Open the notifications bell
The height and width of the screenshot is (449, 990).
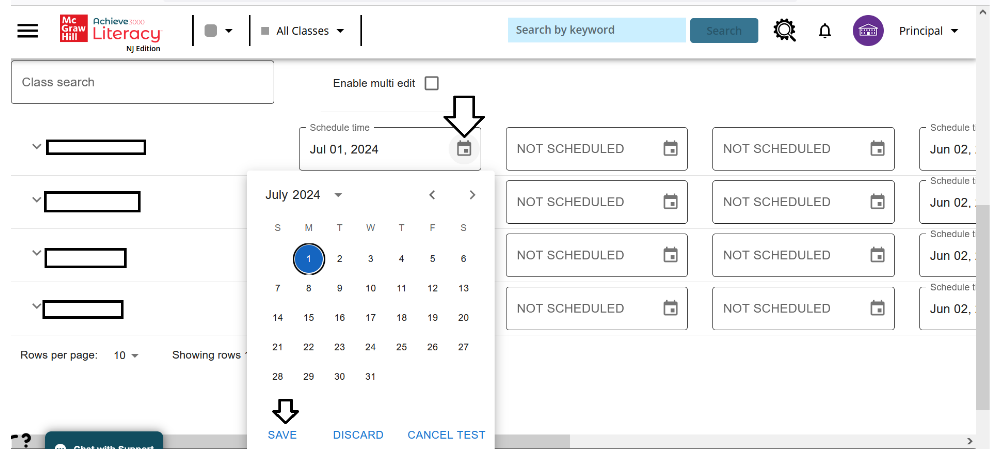click(825, 30)
